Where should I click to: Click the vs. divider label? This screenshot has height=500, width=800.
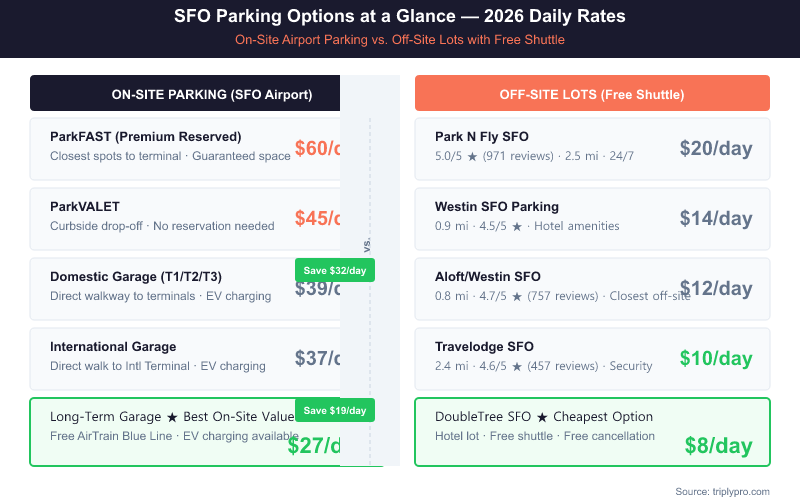pyautogui.click(x=369, y=244)
